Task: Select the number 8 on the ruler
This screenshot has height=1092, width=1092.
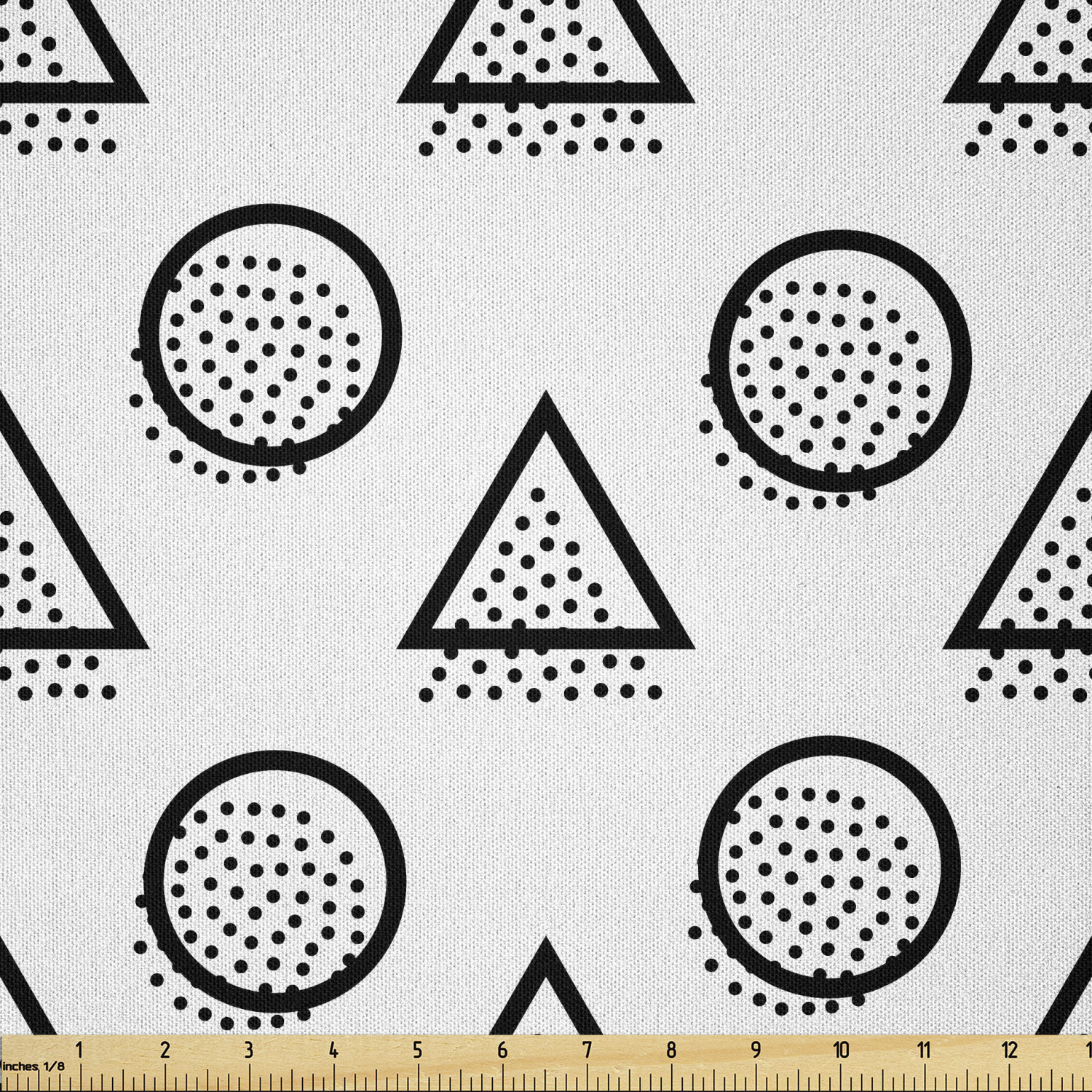Action: point(671,1050)
